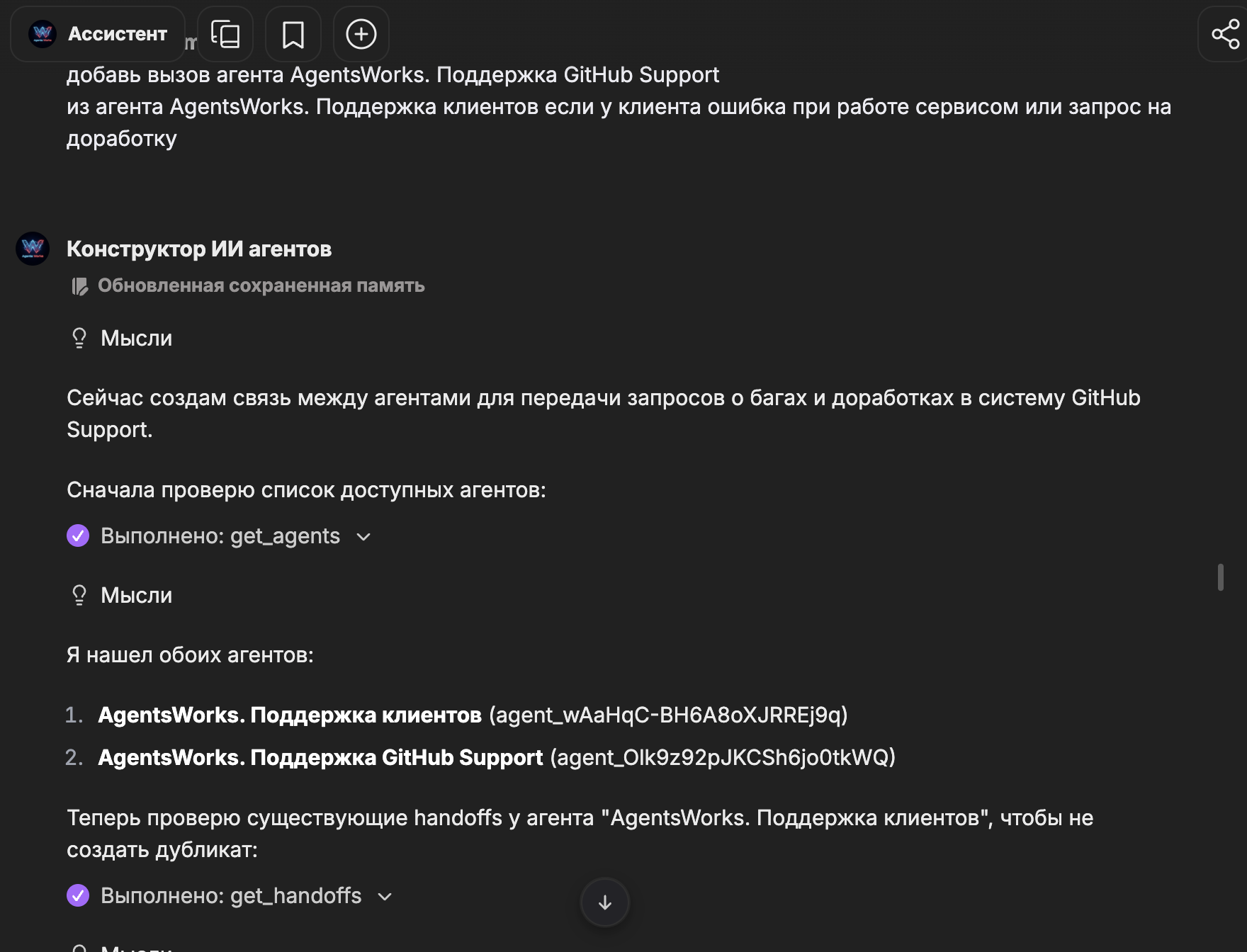Expand the second Мысли thoughts section

coord(136,595)
